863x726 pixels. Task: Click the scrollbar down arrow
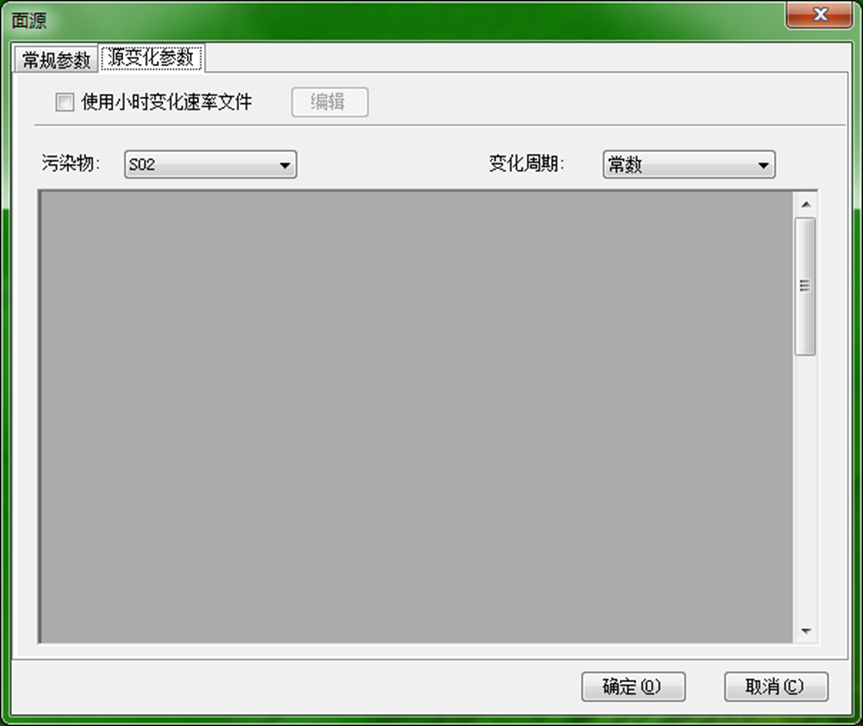pos(806,631)
